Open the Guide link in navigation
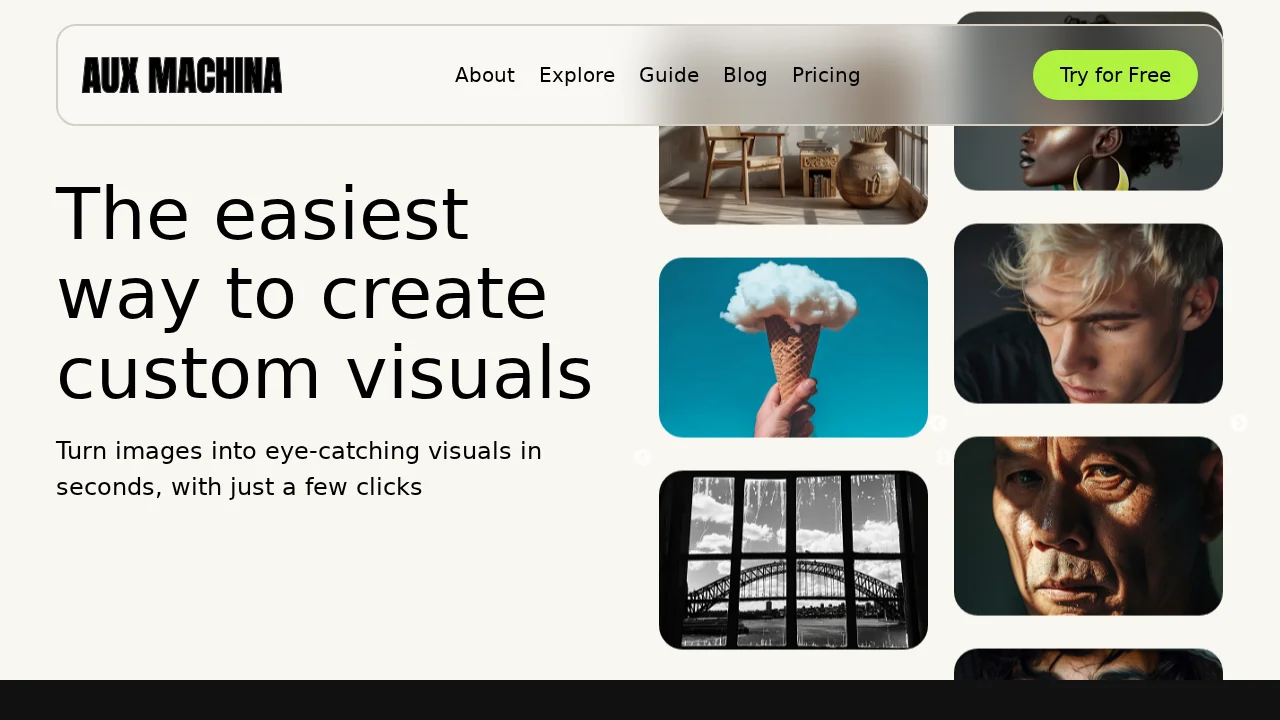Viewport: 1280px width, 720px height. (669, 76)
